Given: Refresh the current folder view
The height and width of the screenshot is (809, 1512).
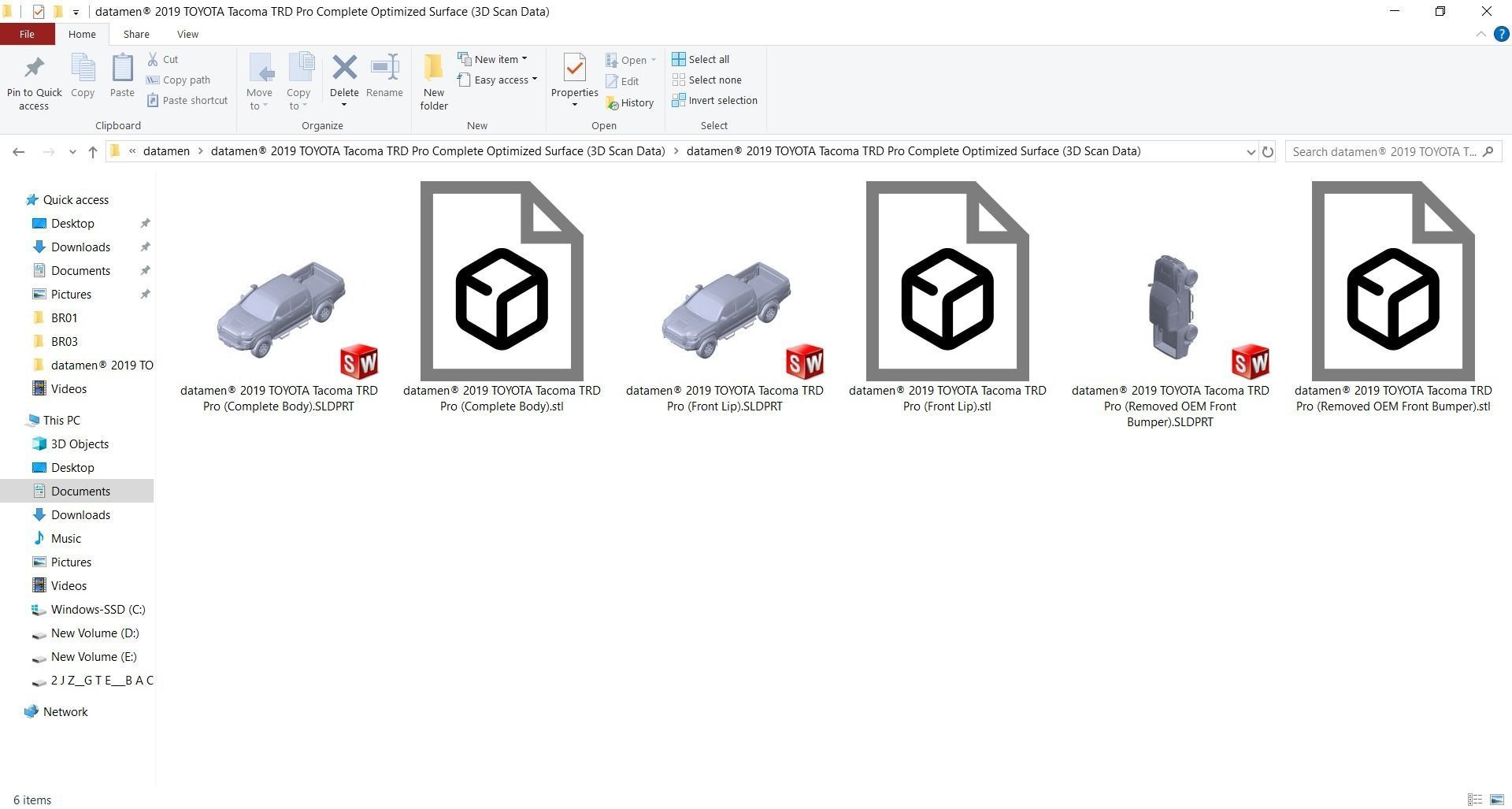Looking at the screenshot, I should tap(1267, 151).
